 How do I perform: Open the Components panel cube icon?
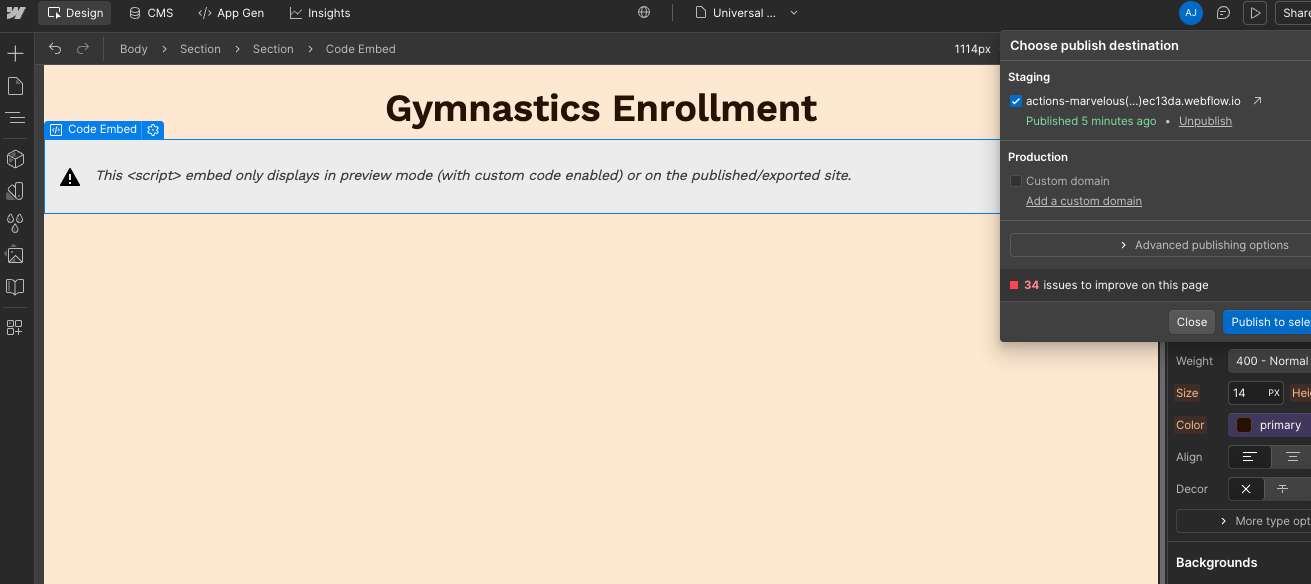[x=15, y=159]
